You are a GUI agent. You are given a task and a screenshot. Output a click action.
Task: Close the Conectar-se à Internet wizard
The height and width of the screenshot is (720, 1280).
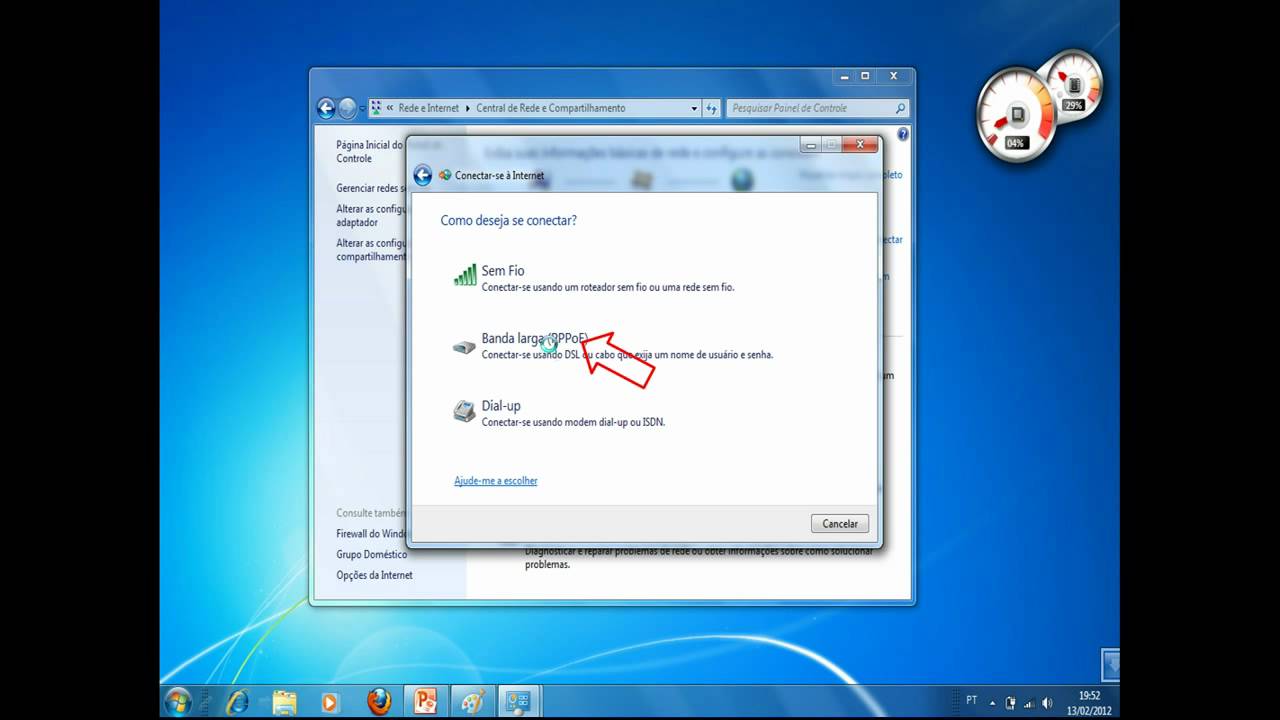pyautogui.click(x=859, y=145)
